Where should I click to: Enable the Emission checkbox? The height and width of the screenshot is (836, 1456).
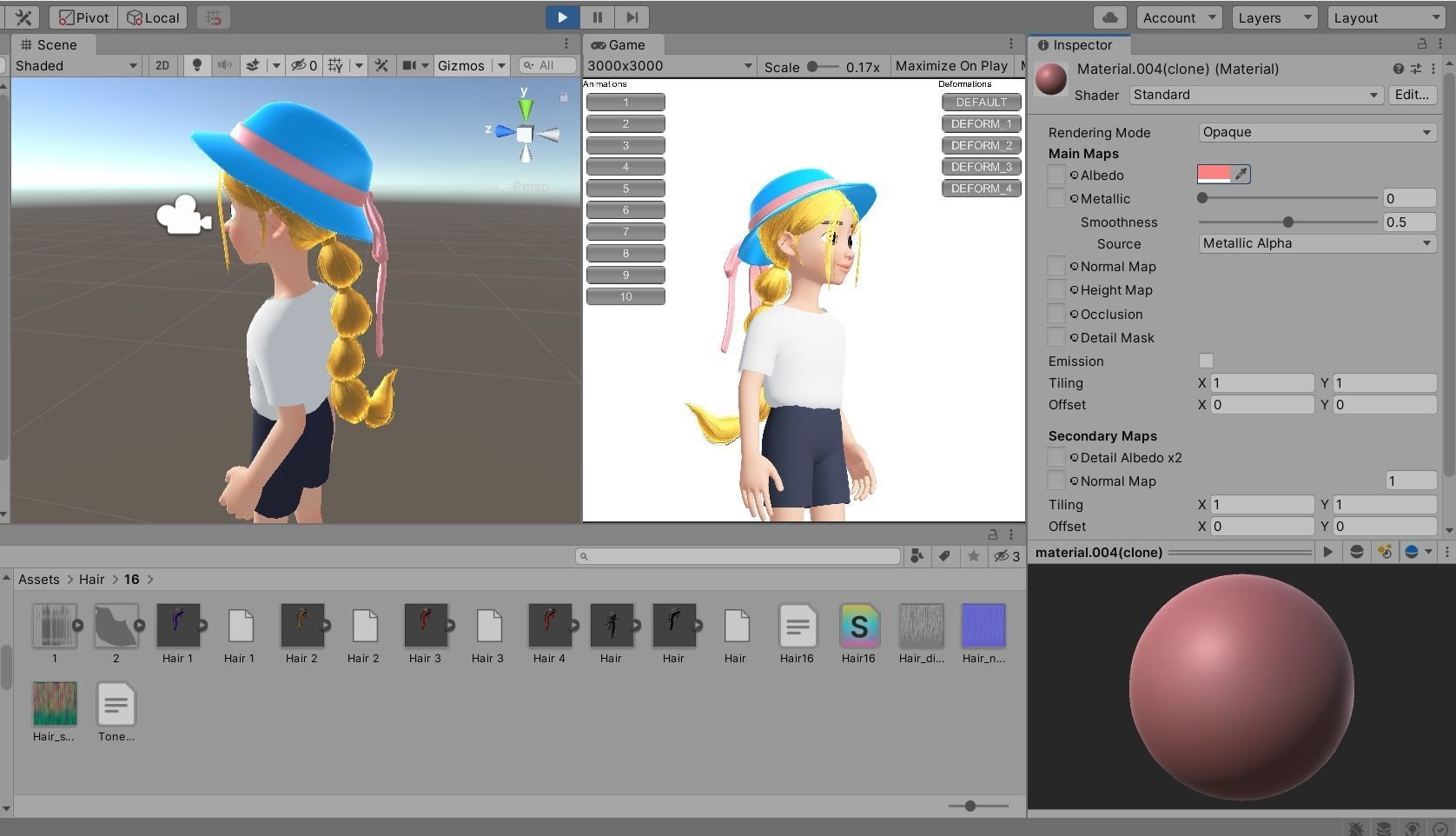tap(1206, 361)
